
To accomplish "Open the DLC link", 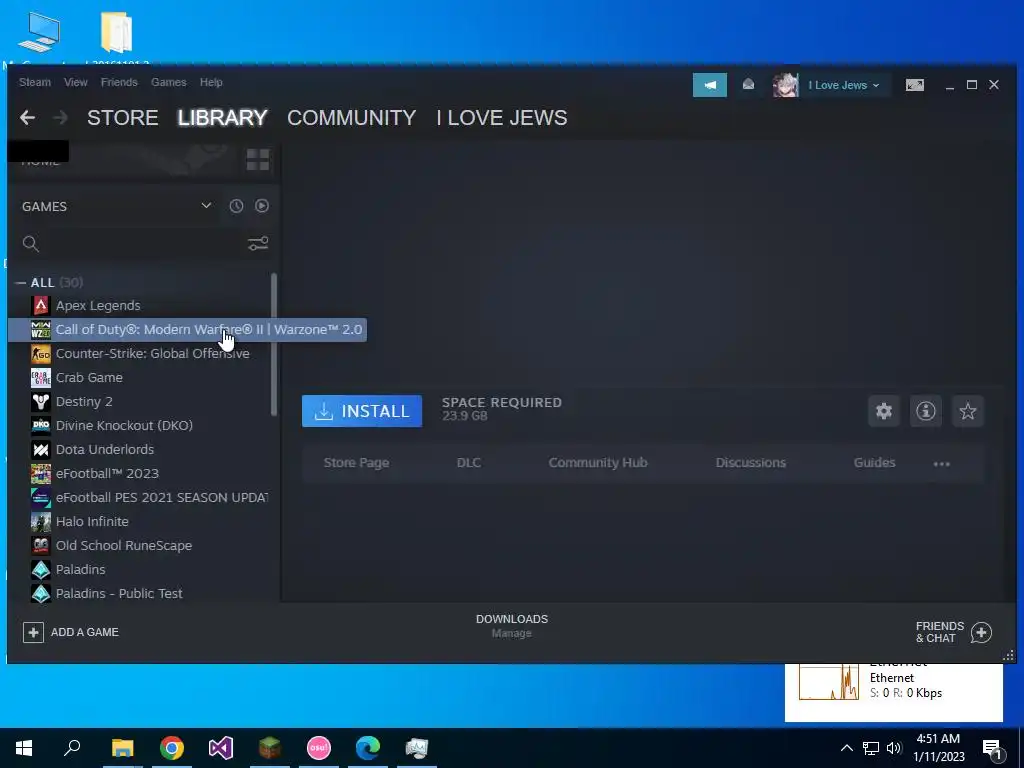I will click(469, 462).
